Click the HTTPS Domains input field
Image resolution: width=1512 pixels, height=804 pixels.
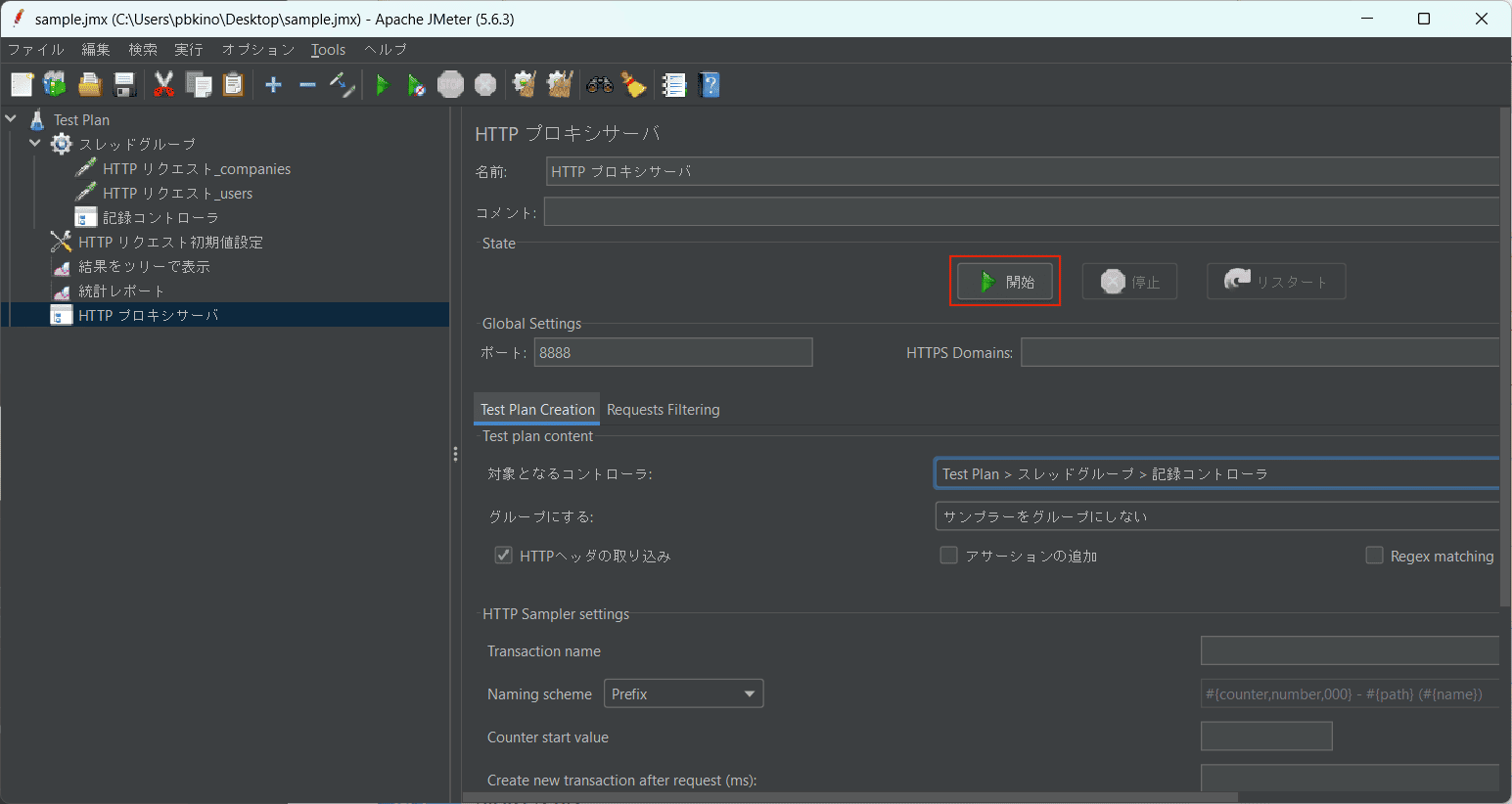pyautogui.click(x=1260, y=352)
